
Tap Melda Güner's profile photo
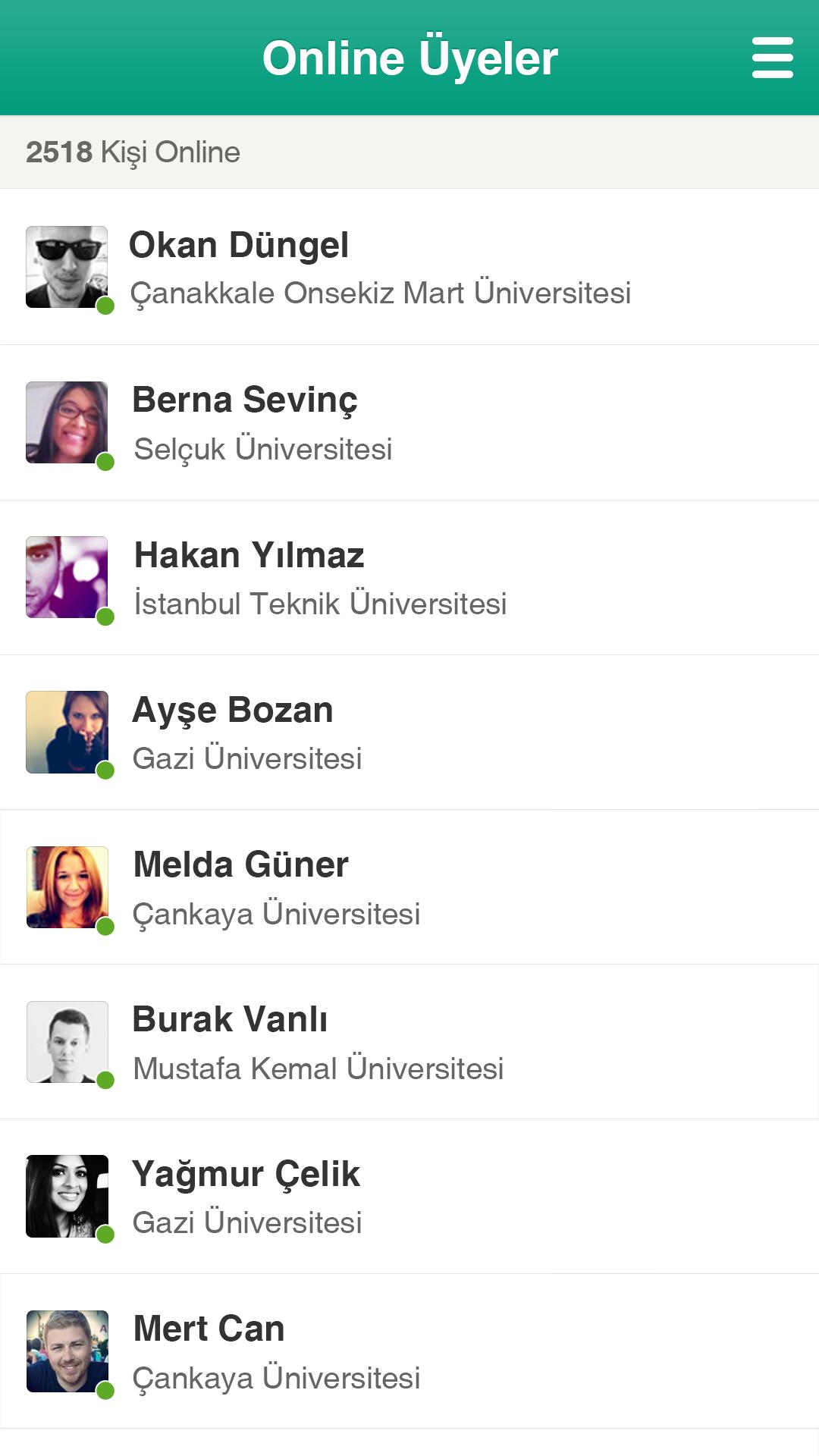point(67,887)
